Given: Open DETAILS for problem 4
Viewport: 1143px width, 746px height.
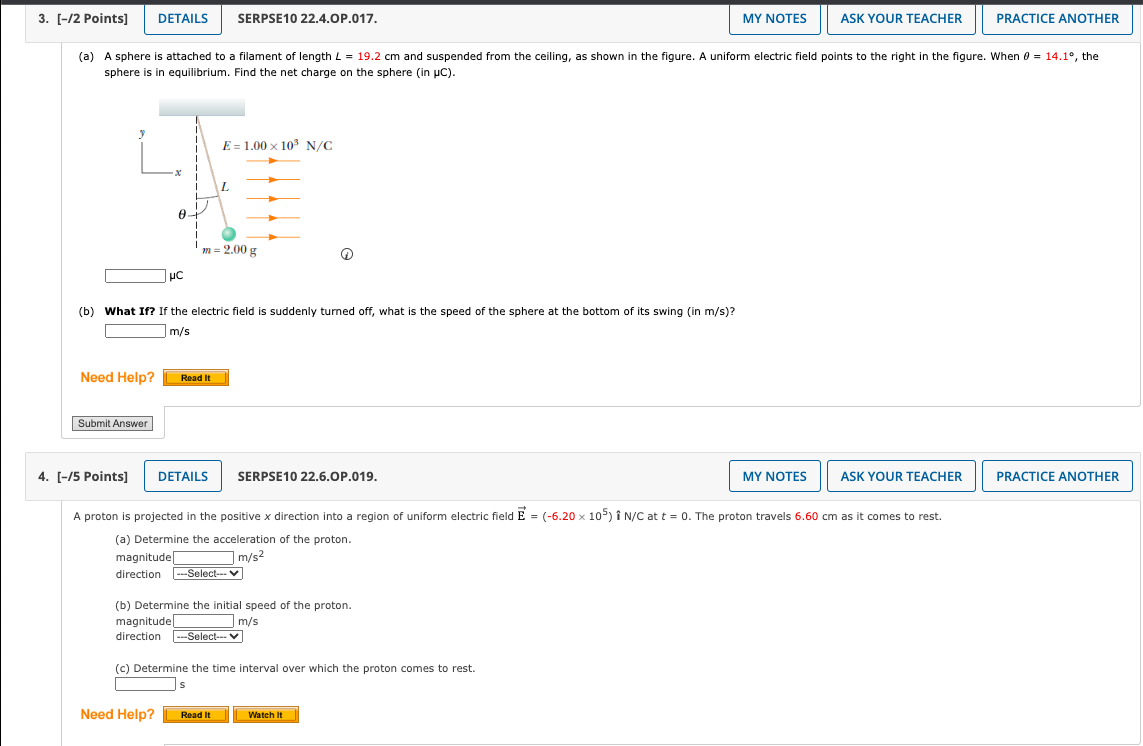Looking at the screenshot, I should tap(182, 476).
